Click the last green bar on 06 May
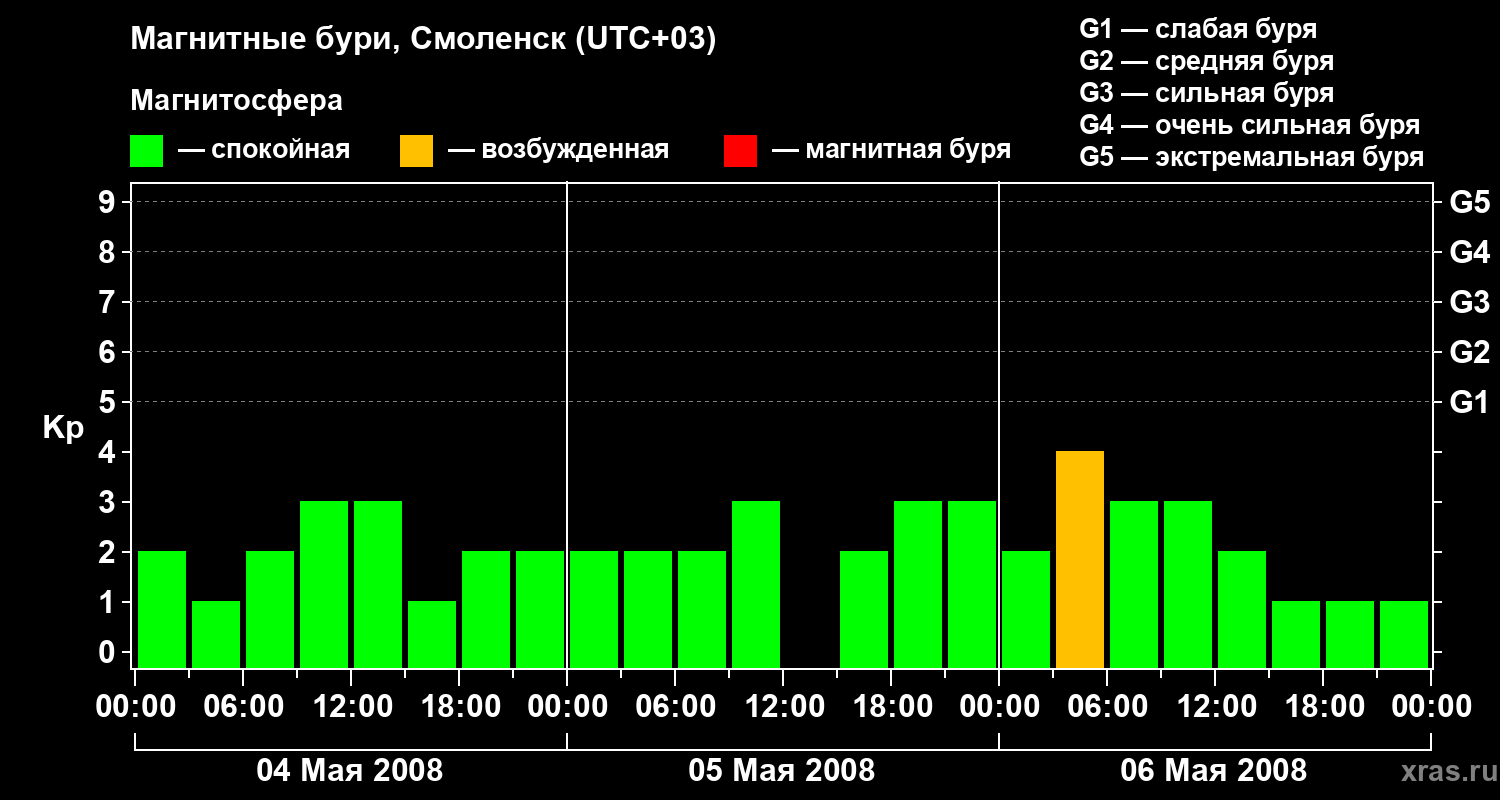This screenshot has width=1500, height=800. pyautogui.click(x=1404, y=634)
